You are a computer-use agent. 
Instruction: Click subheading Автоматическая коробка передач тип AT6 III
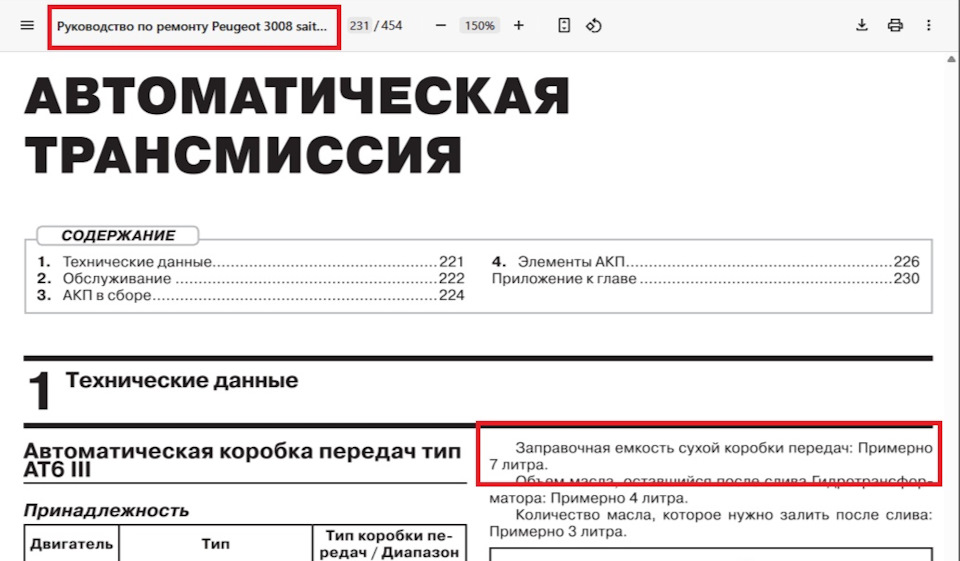click(x=242, y=460)
